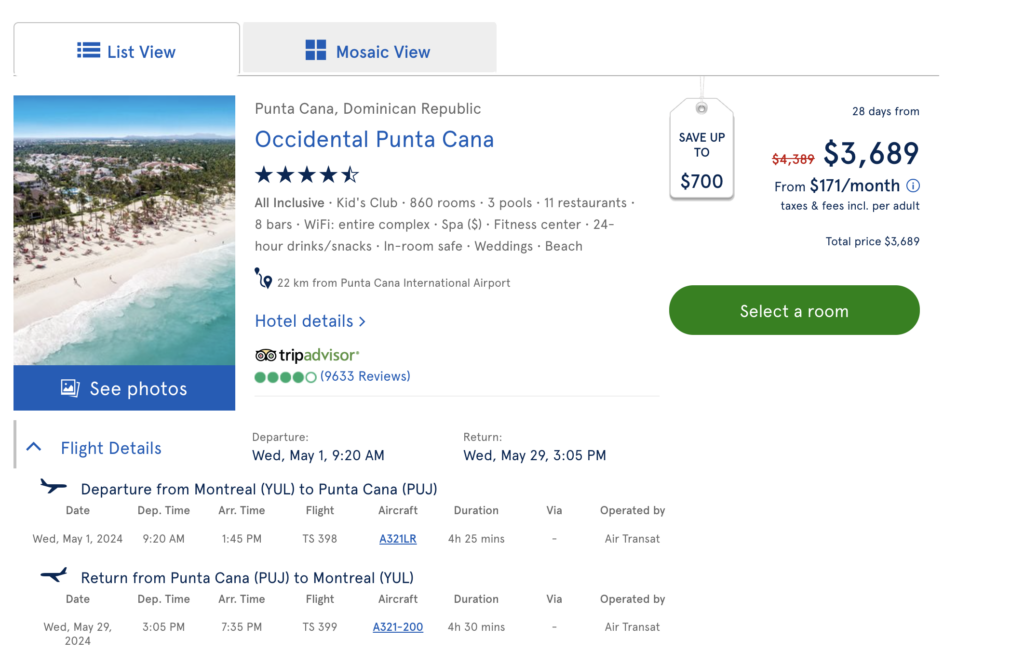Image resolution: width=1024 pixels, height=665 pixels.
Task: Open the monthly price info tooltip icon
Action: click(913, 185)
